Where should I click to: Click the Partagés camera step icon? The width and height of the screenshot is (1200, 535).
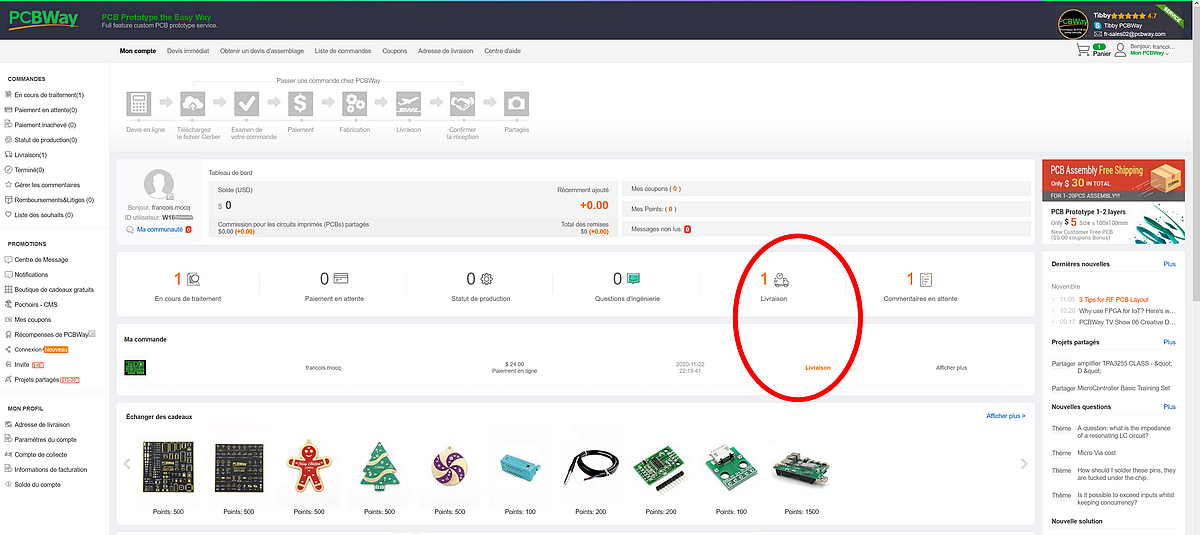coord(517,104)
